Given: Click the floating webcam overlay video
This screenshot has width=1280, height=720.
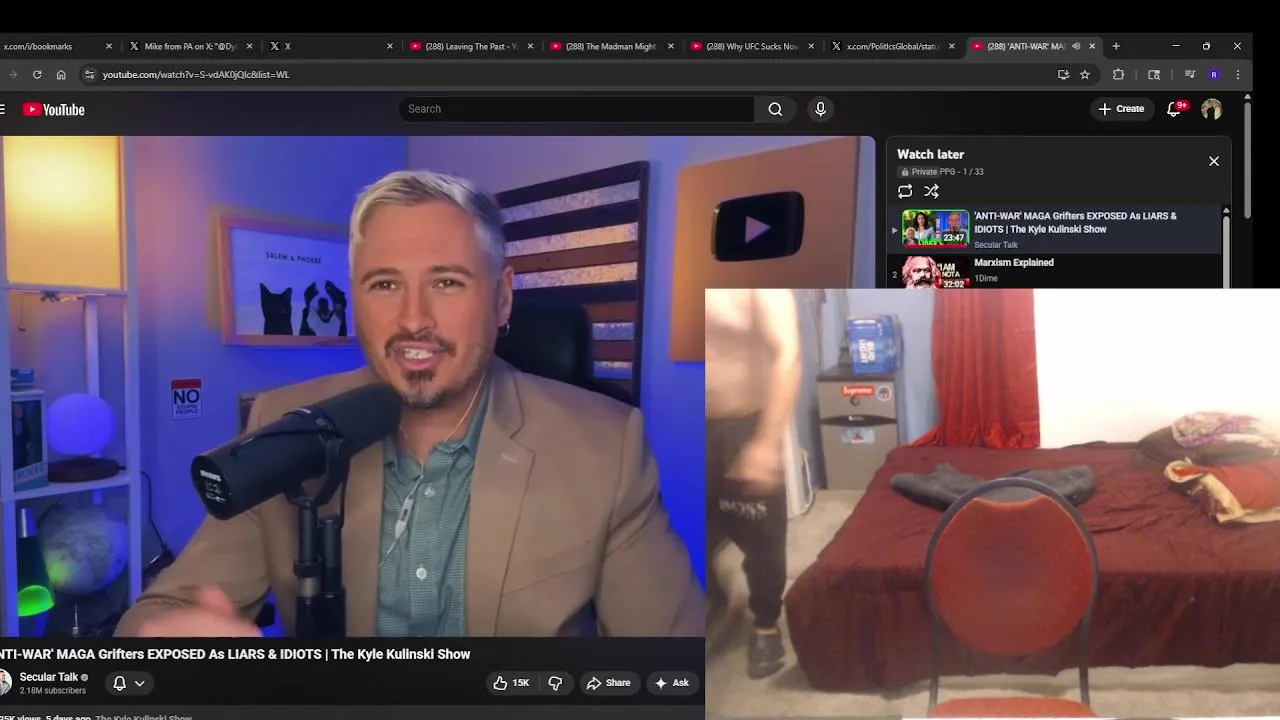Looking at the screenshot, I should pyautogui.click(x=992, y=504).
